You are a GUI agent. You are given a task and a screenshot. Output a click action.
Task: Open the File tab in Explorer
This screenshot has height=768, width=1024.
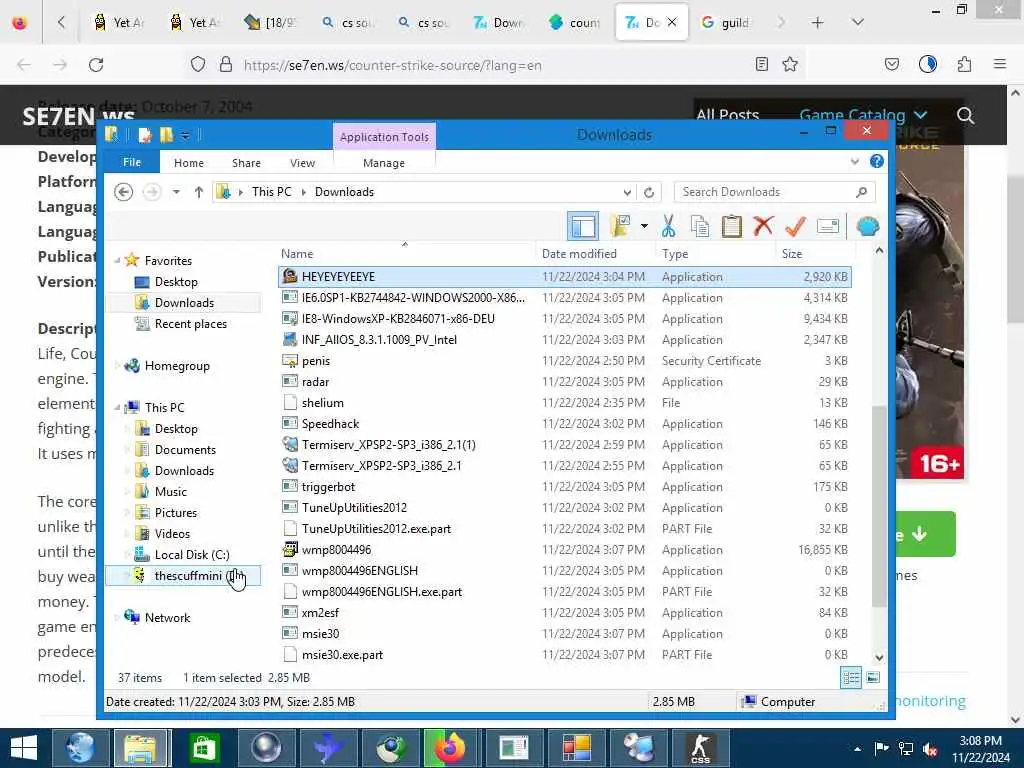pyautogui.click(x=132, y=162)
